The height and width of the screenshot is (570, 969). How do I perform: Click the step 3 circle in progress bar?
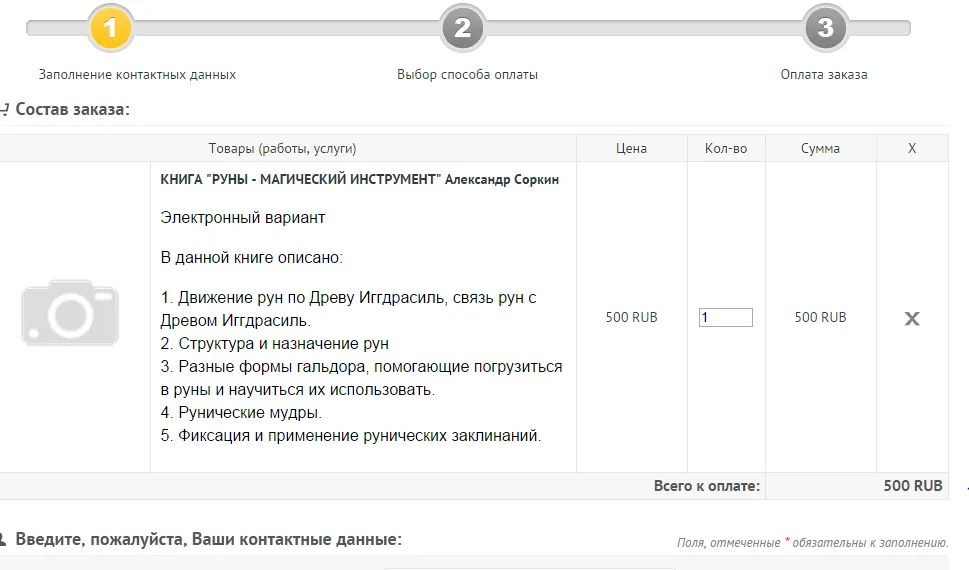(825, 28)
